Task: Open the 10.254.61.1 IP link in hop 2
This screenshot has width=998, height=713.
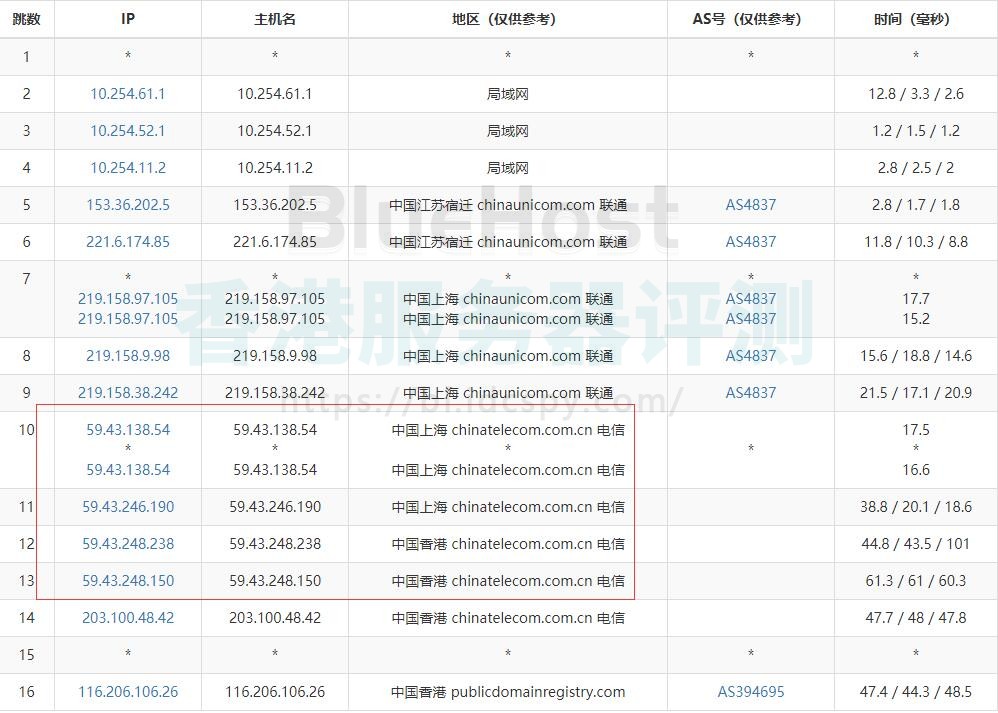Action: [128, 94]
